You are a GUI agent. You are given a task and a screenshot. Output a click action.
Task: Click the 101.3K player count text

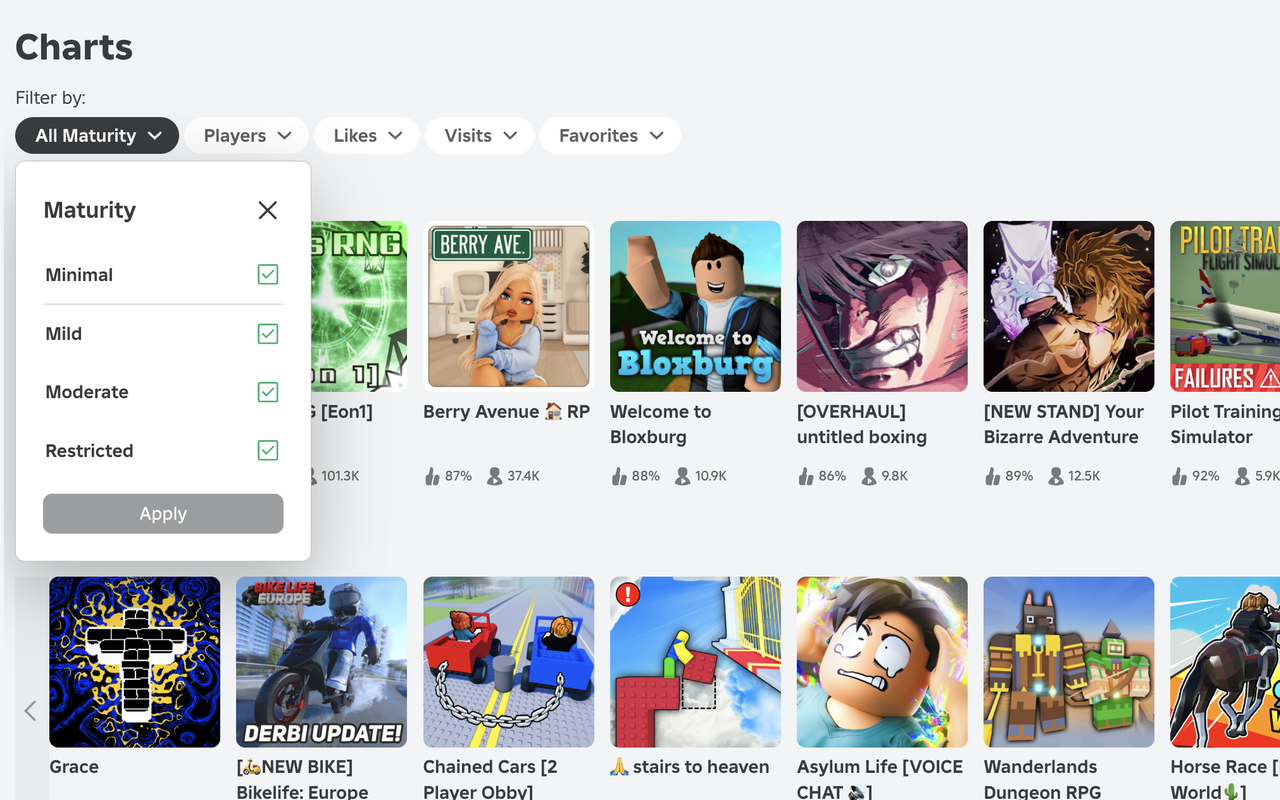340,476
